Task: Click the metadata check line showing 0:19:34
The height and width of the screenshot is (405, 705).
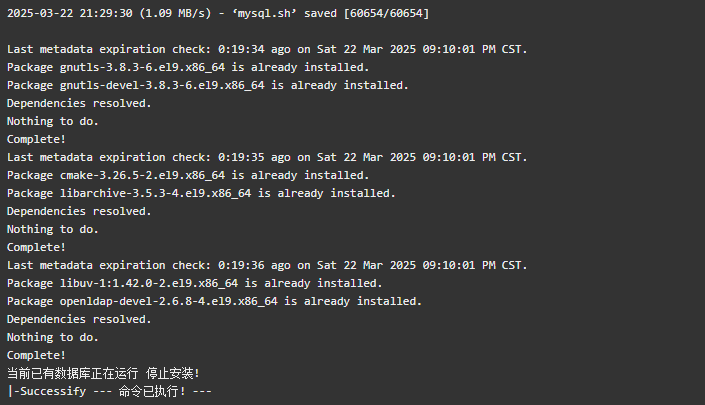Action: [267, 49]
